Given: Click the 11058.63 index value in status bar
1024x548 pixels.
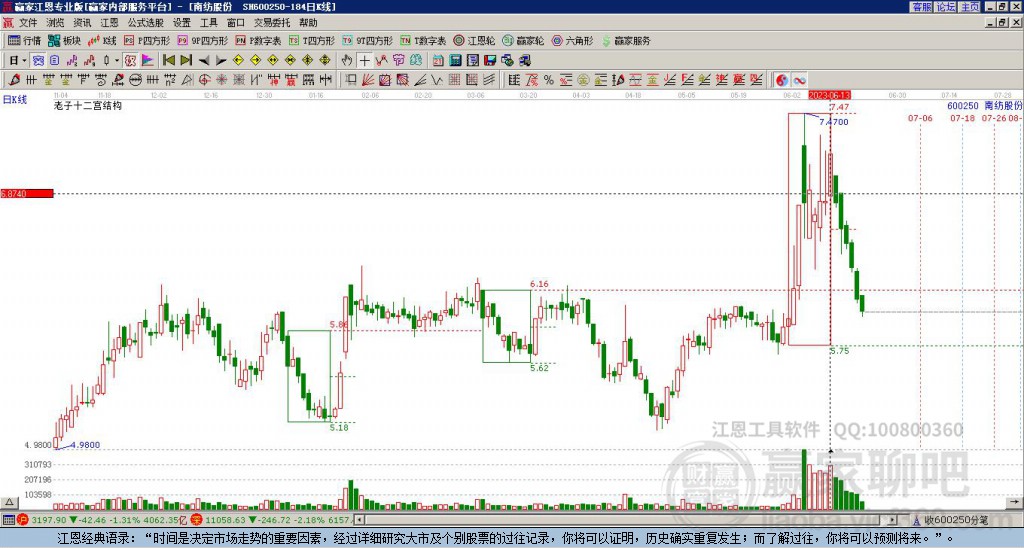Looking at the screenshot, I should pos(223,520).
